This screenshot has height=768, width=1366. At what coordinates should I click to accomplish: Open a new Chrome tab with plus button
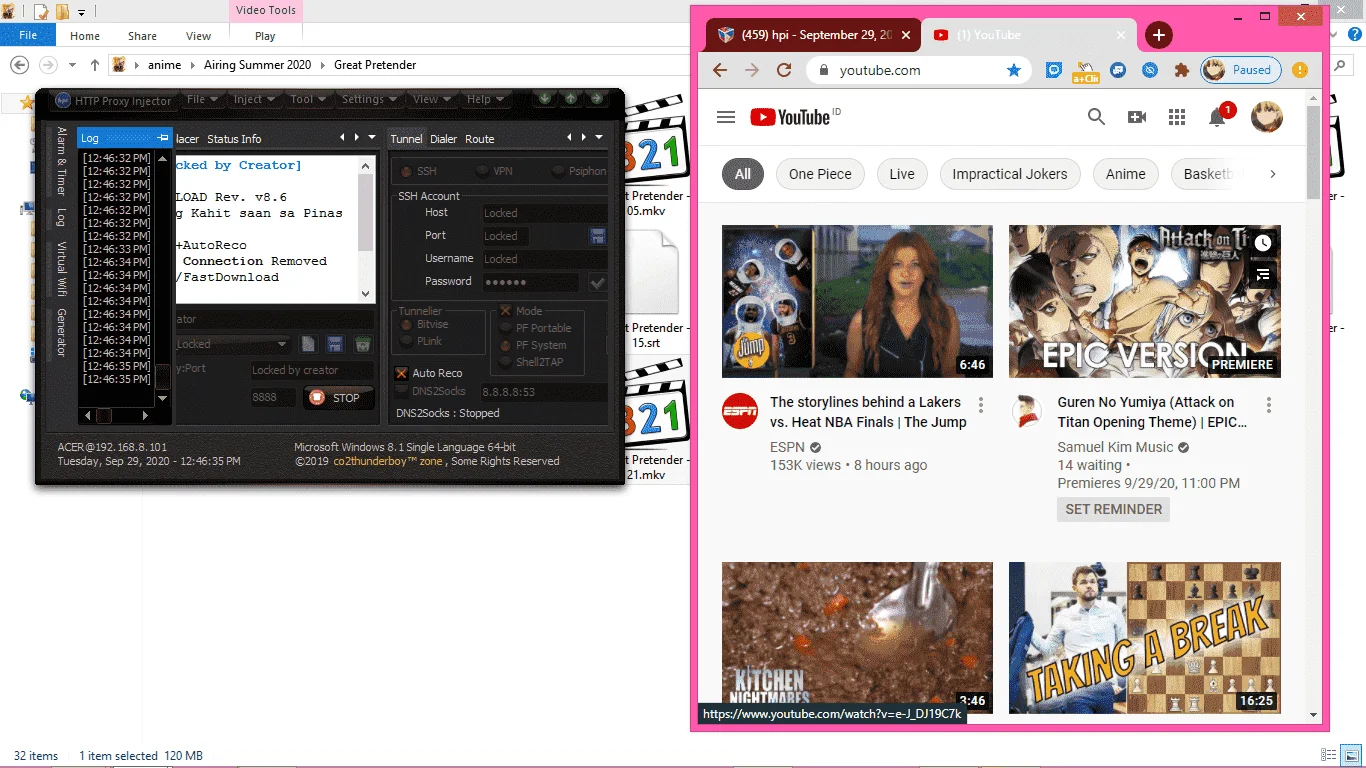click(1158, 35)
